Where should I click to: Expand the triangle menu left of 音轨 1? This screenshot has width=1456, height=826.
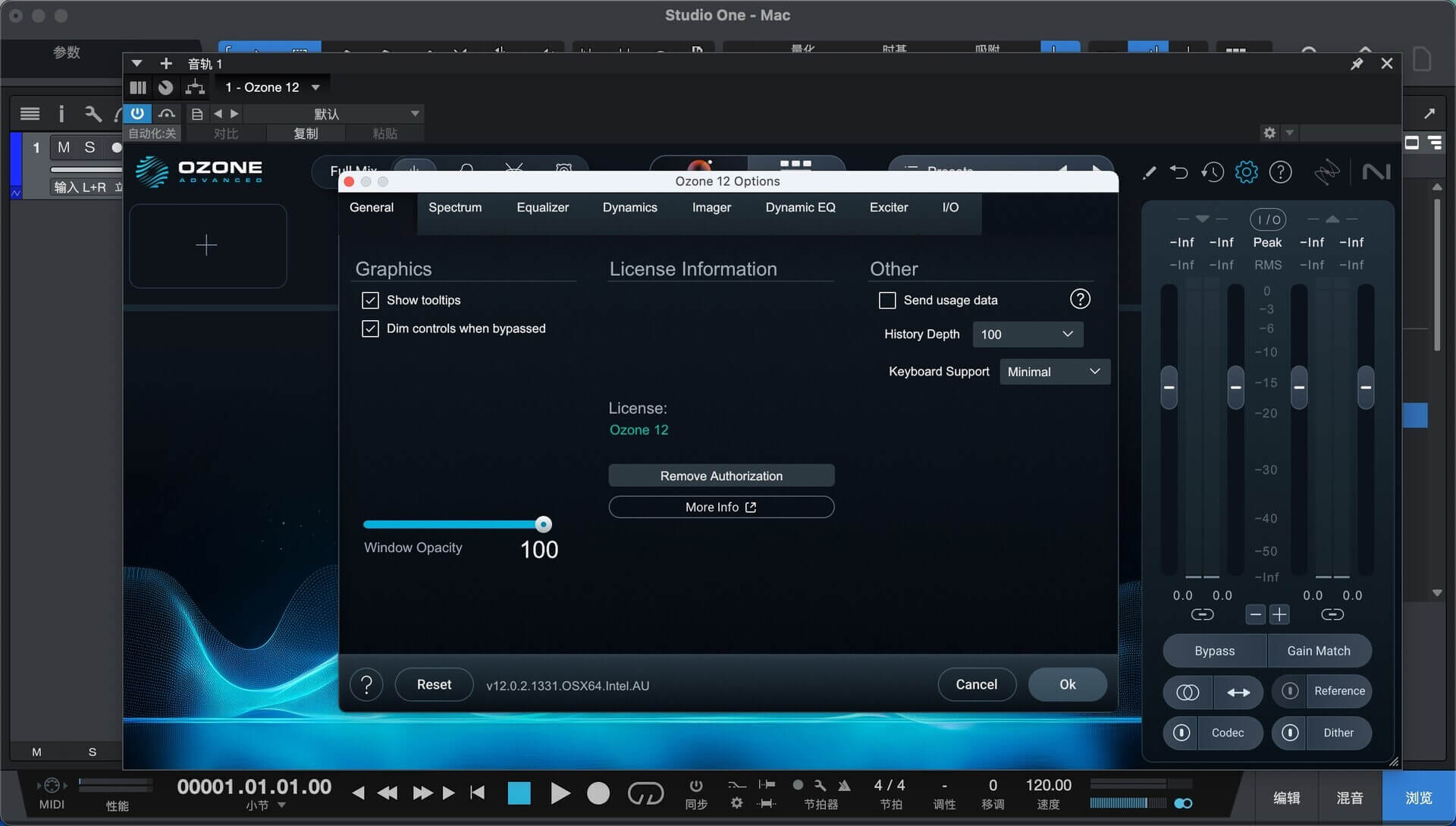pyautogui.click(x=136, y=64)
